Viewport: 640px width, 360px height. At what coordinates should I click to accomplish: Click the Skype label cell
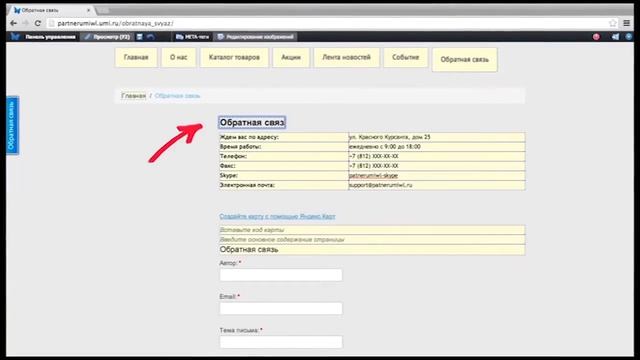point(284,176)
